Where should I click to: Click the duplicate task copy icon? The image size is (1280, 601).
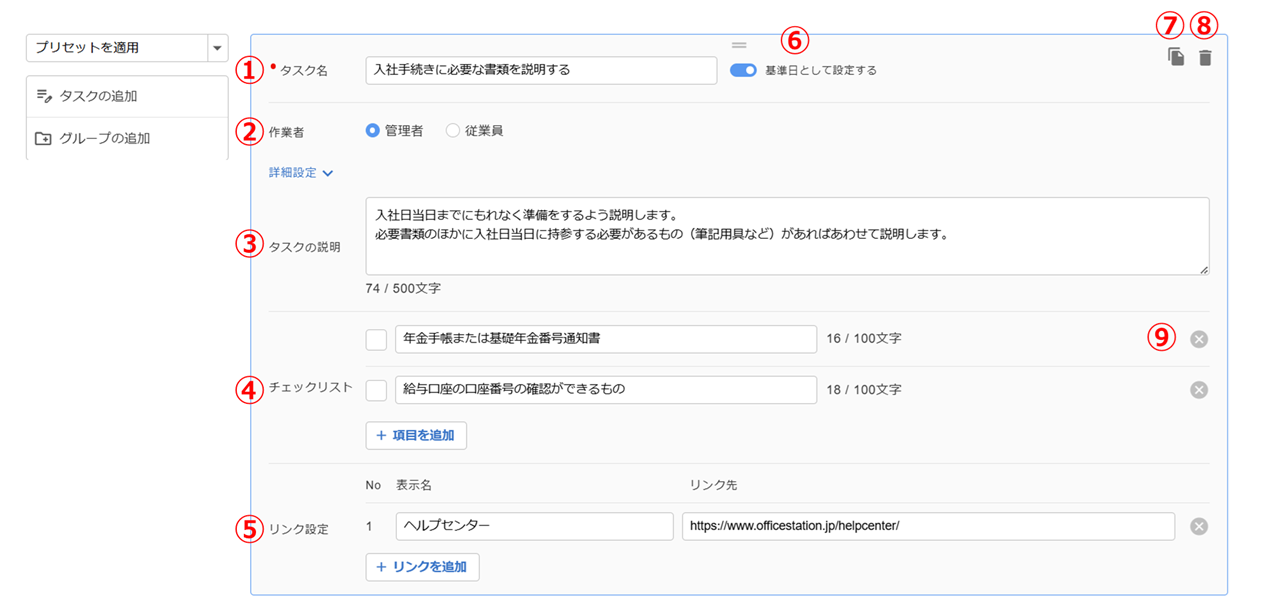coord(1176,58)
